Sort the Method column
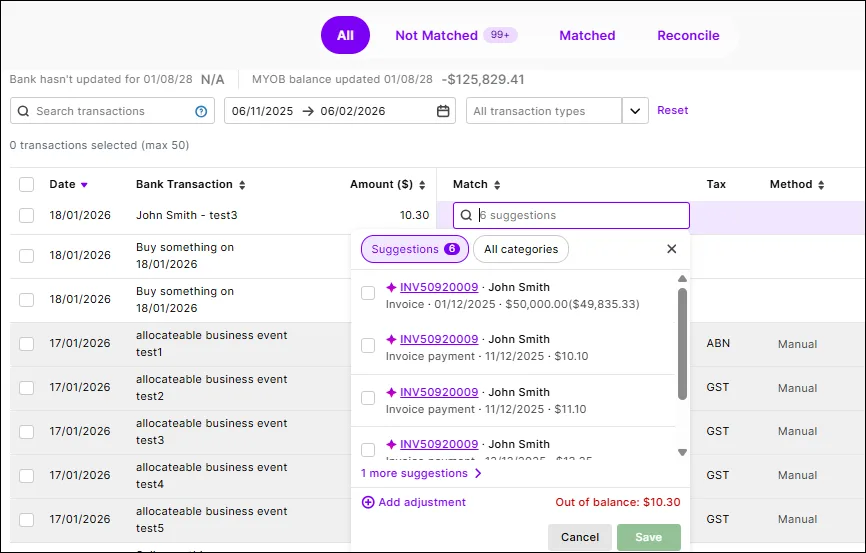Screen dimensions: 866x553 [821, 185]
